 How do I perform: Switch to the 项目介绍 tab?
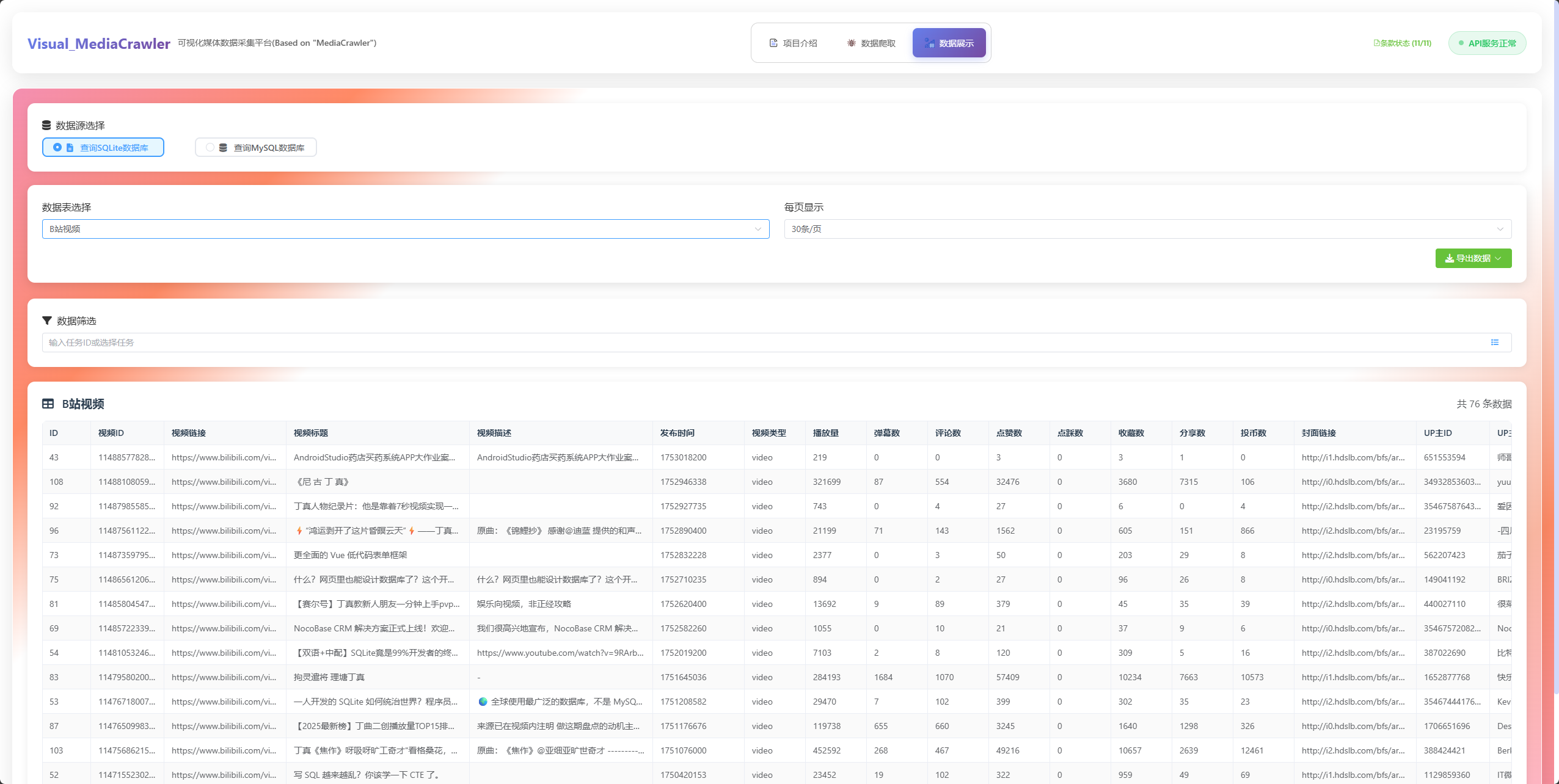pos(793,43)
